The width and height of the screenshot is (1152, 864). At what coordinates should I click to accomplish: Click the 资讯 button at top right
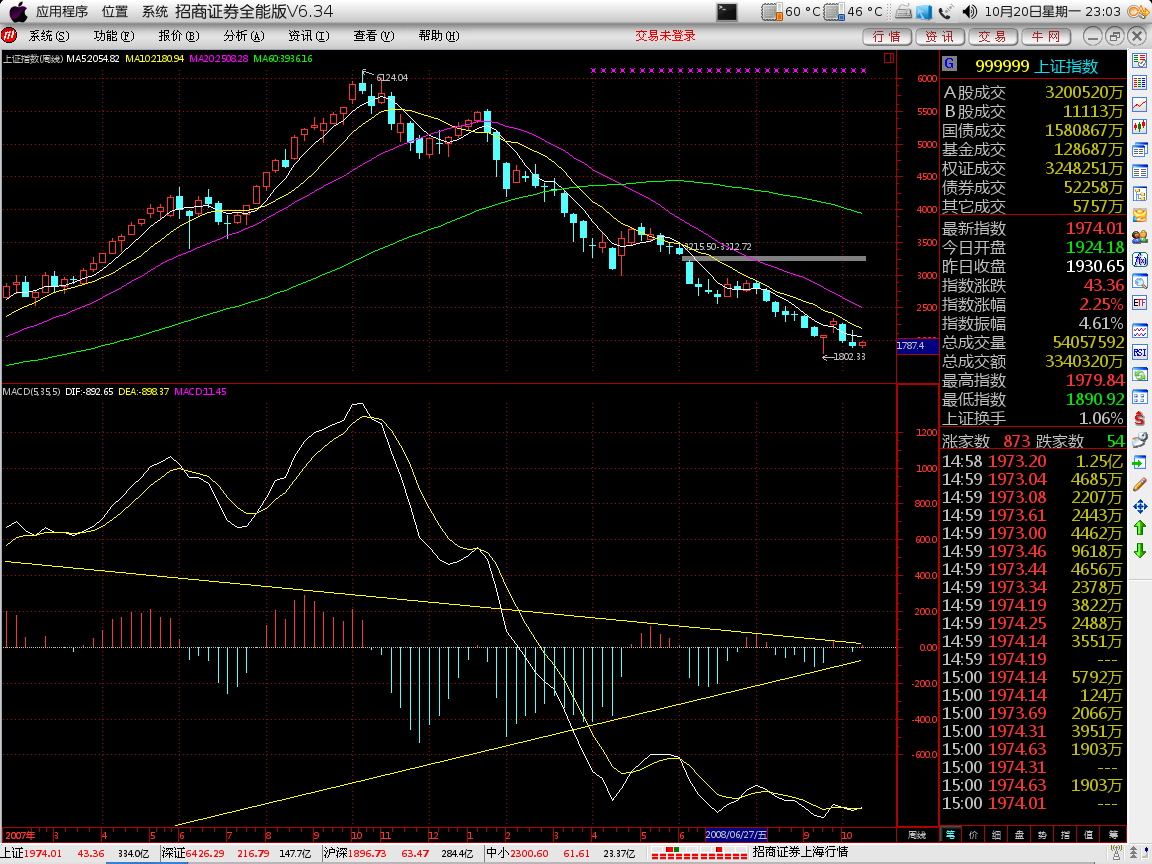click(x=940, y=37)
